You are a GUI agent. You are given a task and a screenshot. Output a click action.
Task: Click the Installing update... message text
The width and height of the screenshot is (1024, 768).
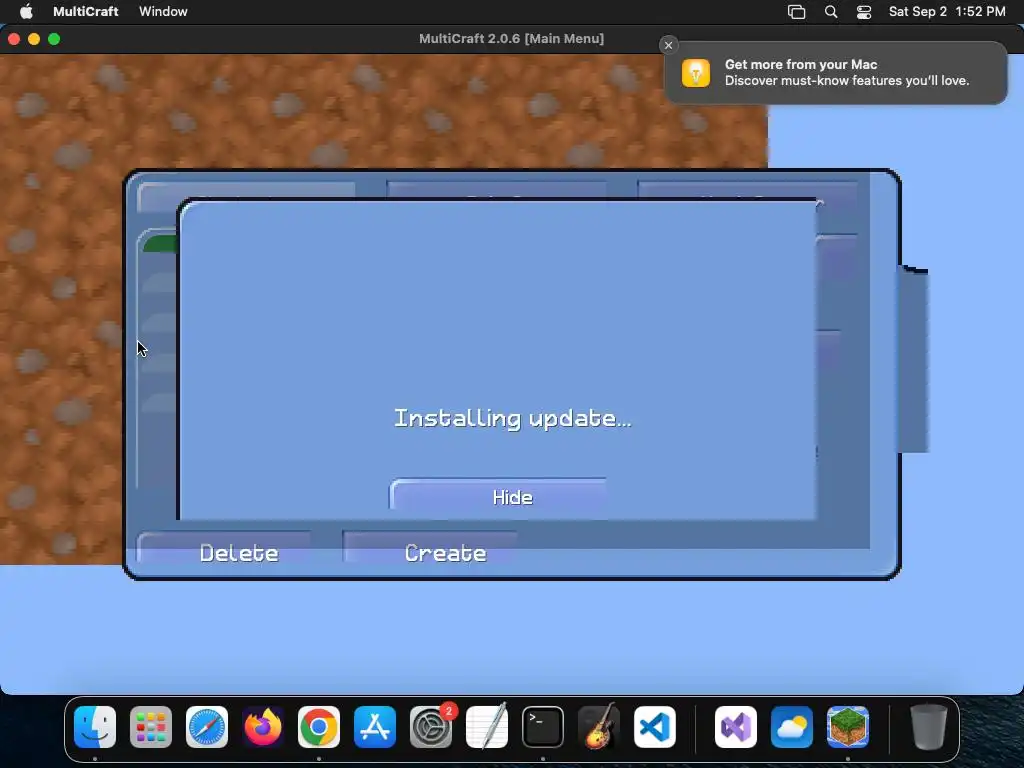click(x=513, y=419)
